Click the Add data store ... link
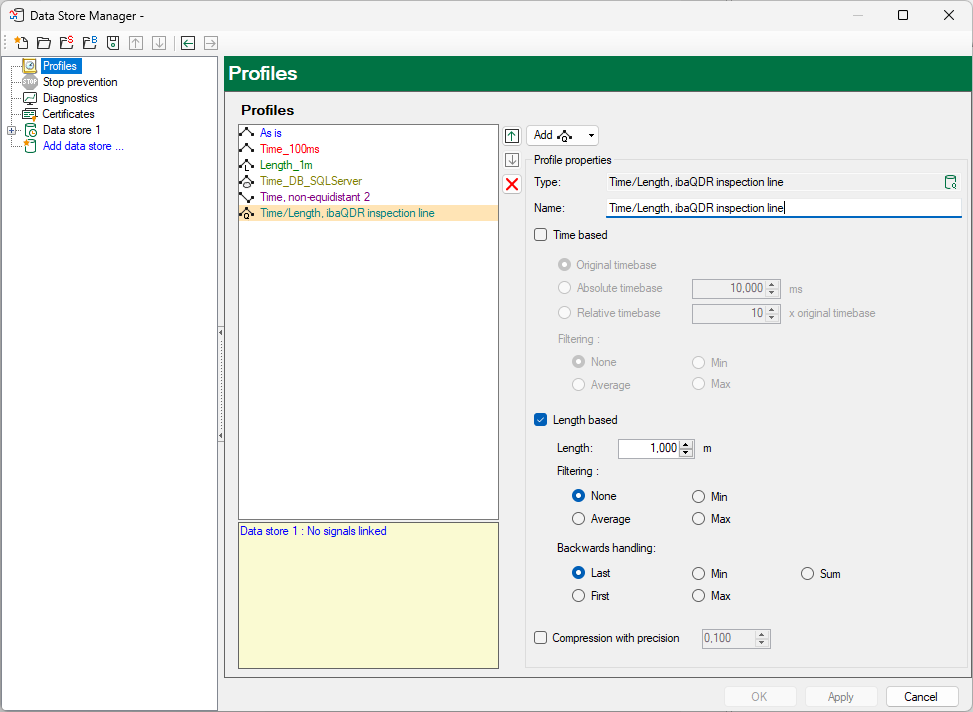The height and width of the screenshot is (712, 973). [83, 146]
